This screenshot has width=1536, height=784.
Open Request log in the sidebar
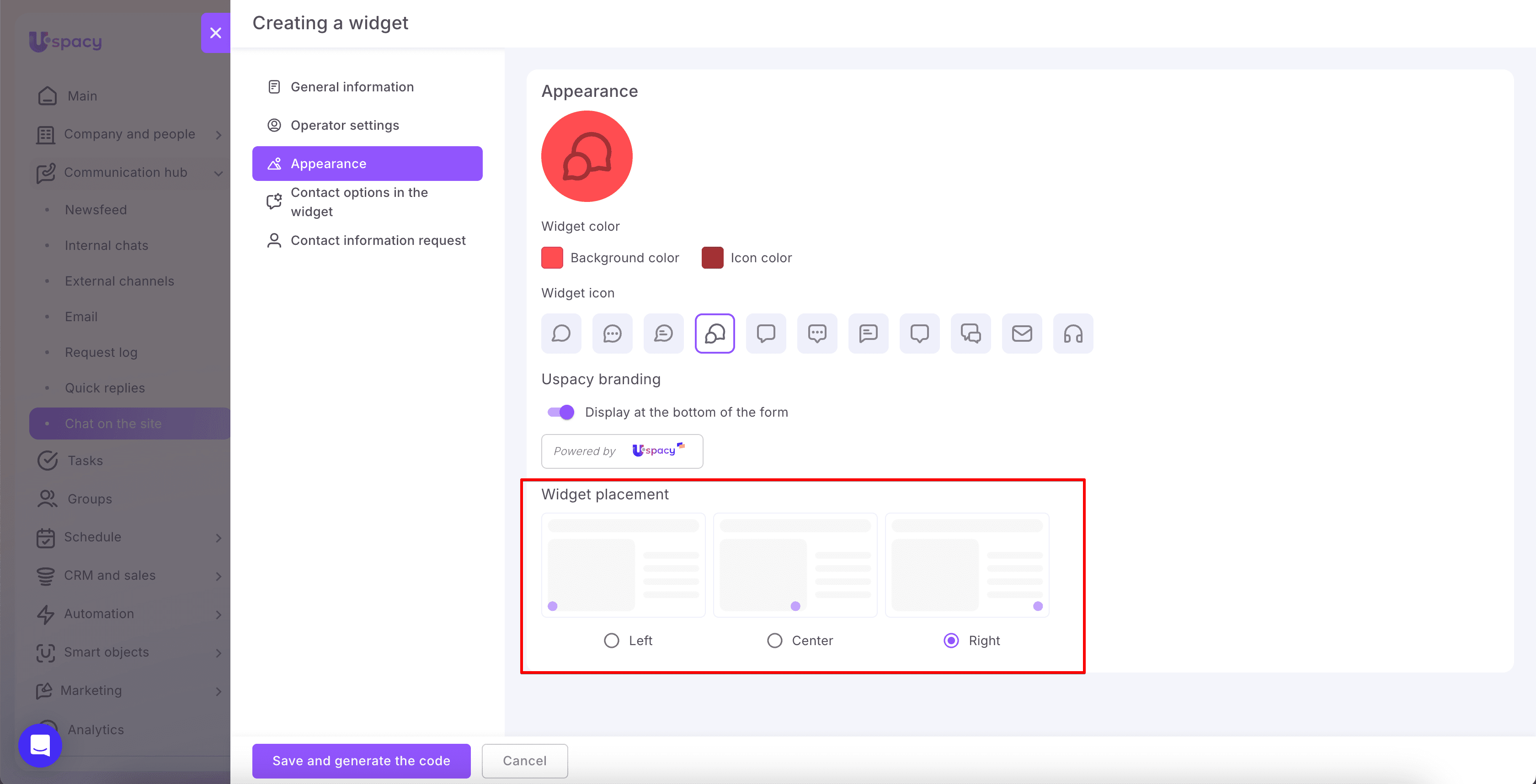point(101,353)
